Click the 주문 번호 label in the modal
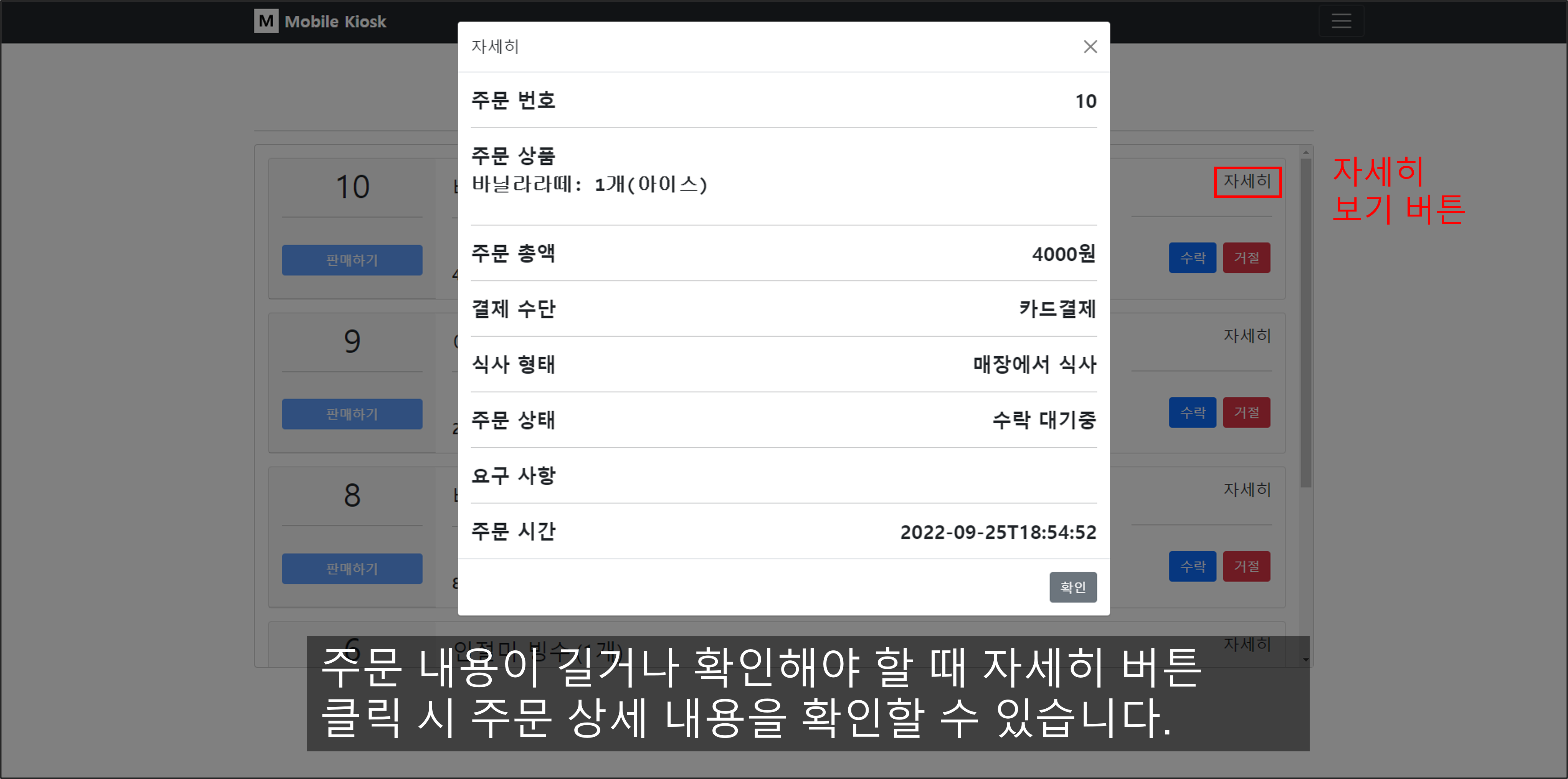The image size is (1568, 779). pyautogui.click(x=514, y=100)
